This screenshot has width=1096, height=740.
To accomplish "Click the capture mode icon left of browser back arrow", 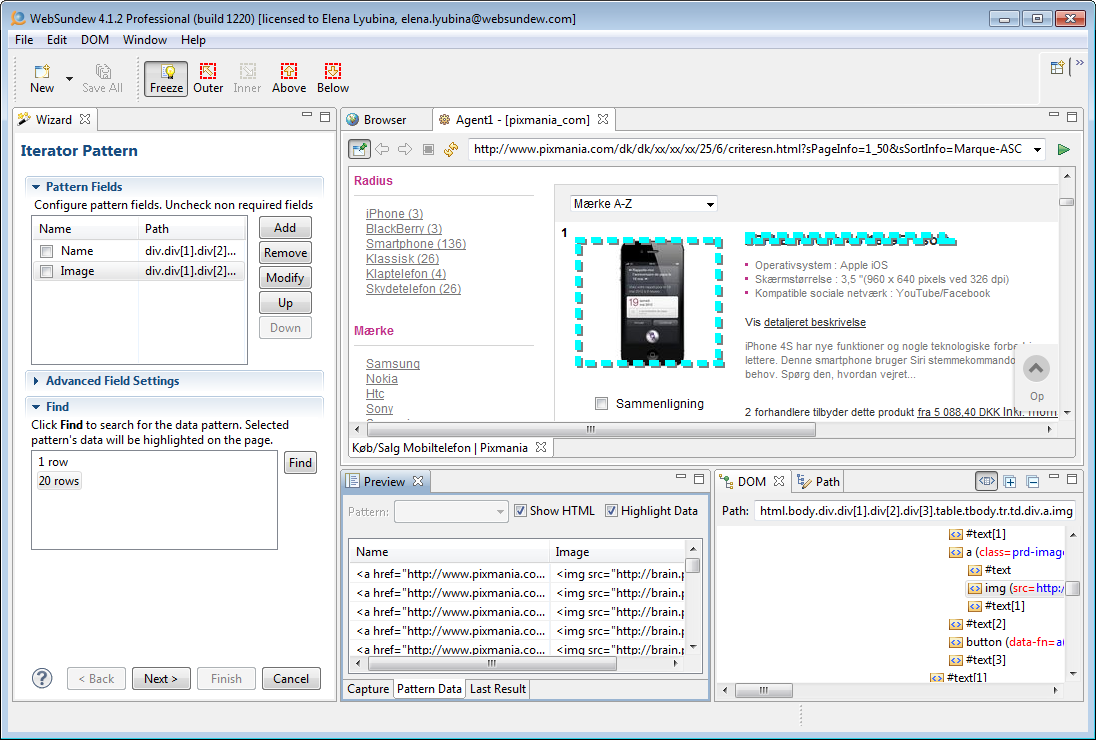I will coord(359,149).
